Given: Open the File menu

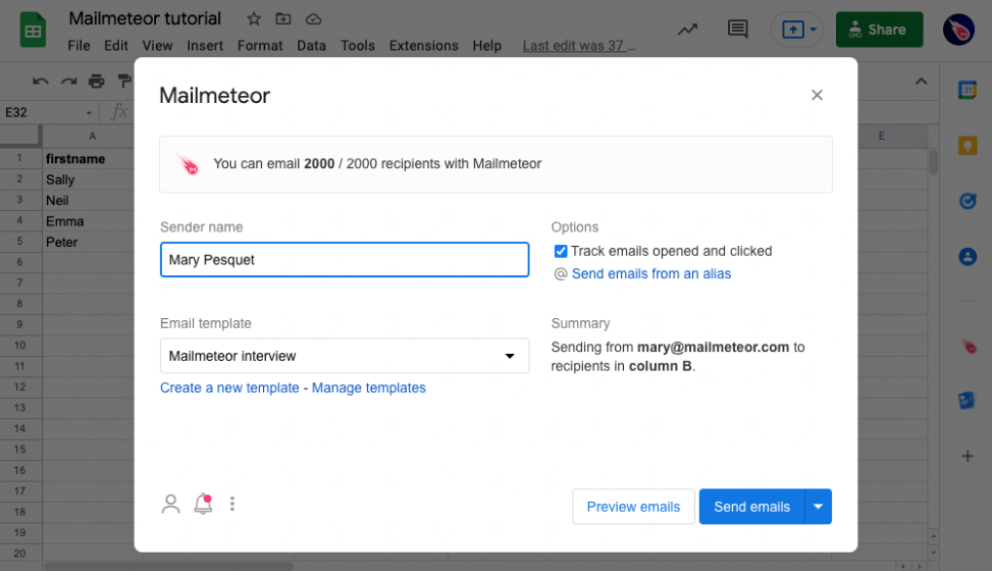Looking at the screenshot, I should [78, 46].
